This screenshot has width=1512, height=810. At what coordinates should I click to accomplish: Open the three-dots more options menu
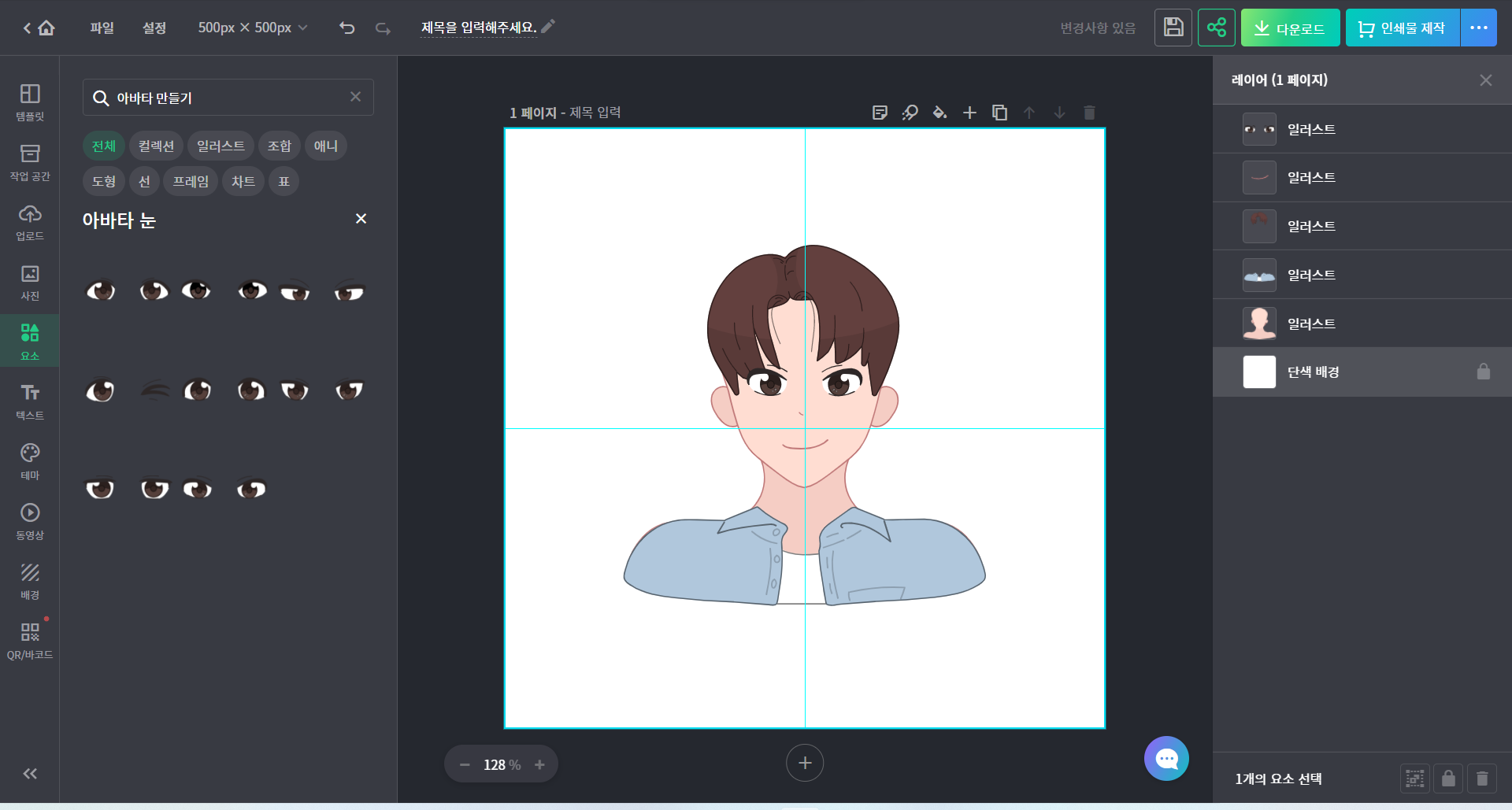pos(1479,28)
